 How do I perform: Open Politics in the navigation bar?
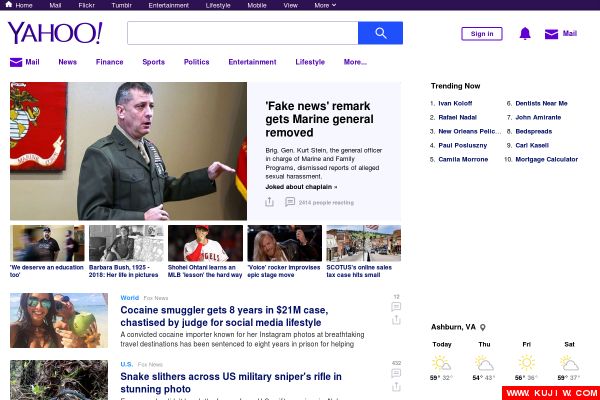pyautogui.click(x=196, y=62)
